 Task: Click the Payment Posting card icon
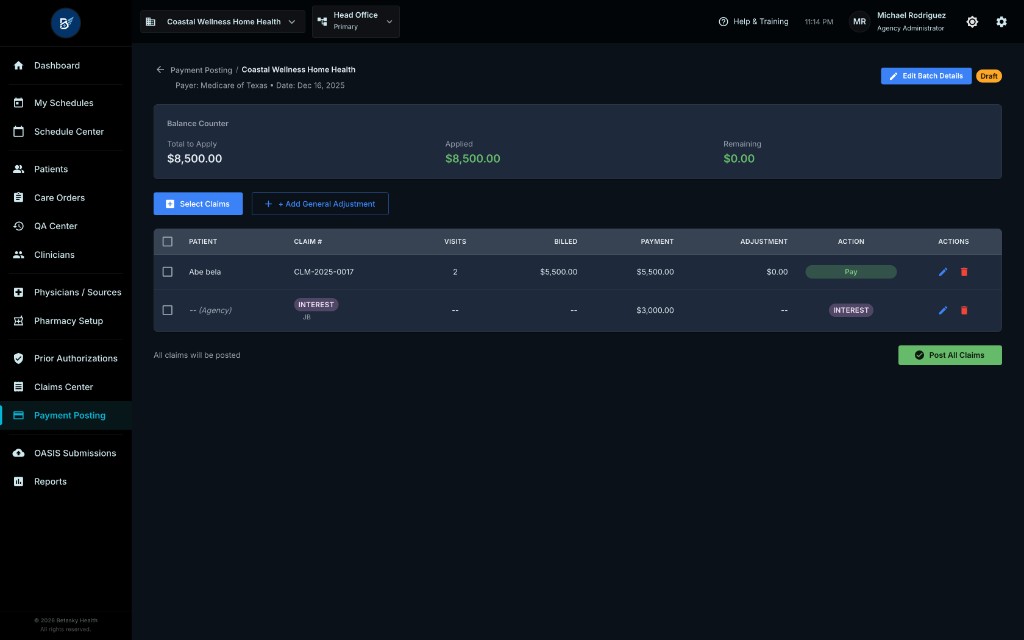pos(18,415)
